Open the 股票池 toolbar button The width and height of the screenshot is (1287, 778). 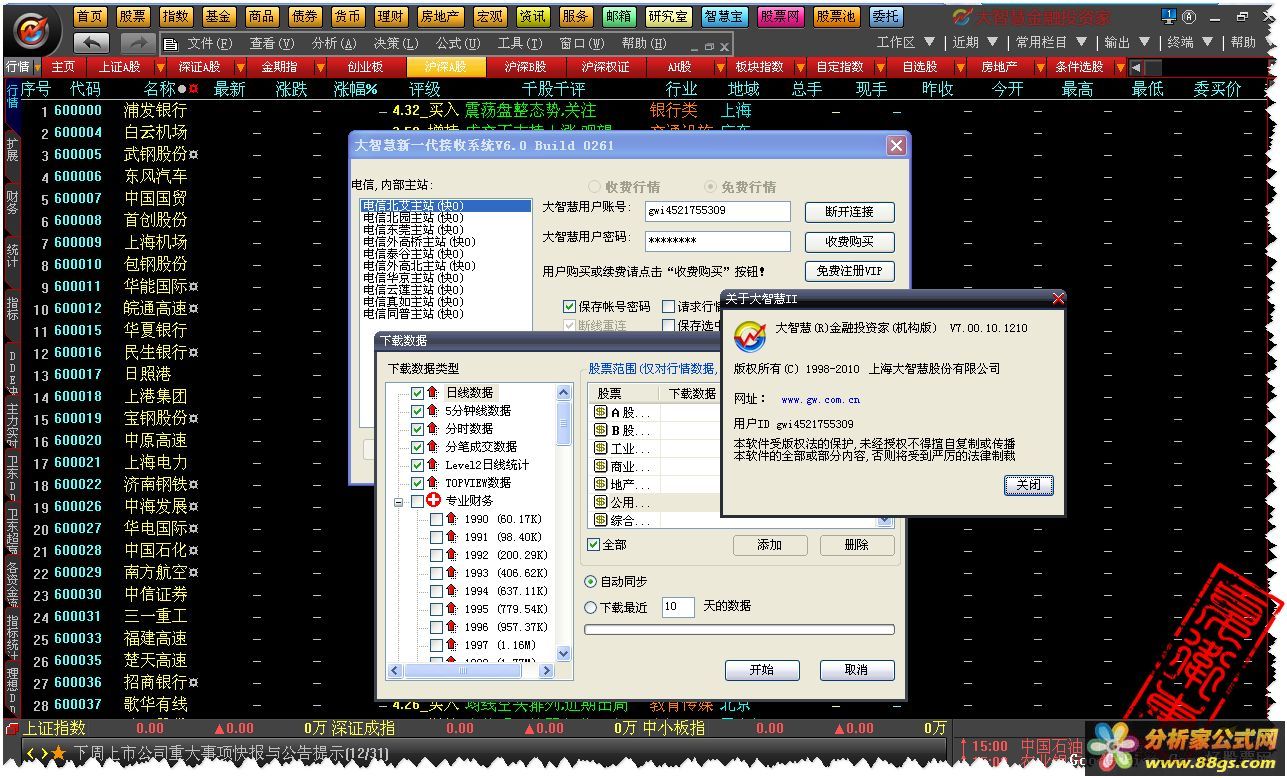click(835, 17)
